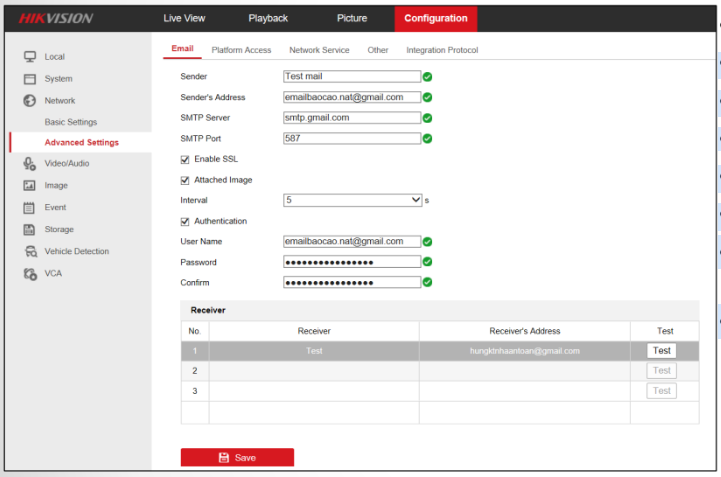Click the Network globe icon
The width and height of the screenshot is (721, 477).
click(x=29, y=101)
